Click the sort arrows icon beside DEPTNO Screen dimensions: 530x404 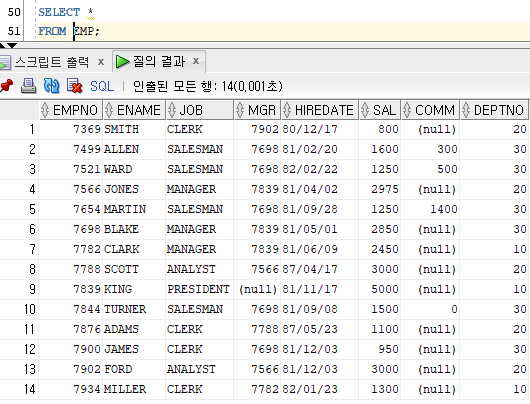coord(466,110)
